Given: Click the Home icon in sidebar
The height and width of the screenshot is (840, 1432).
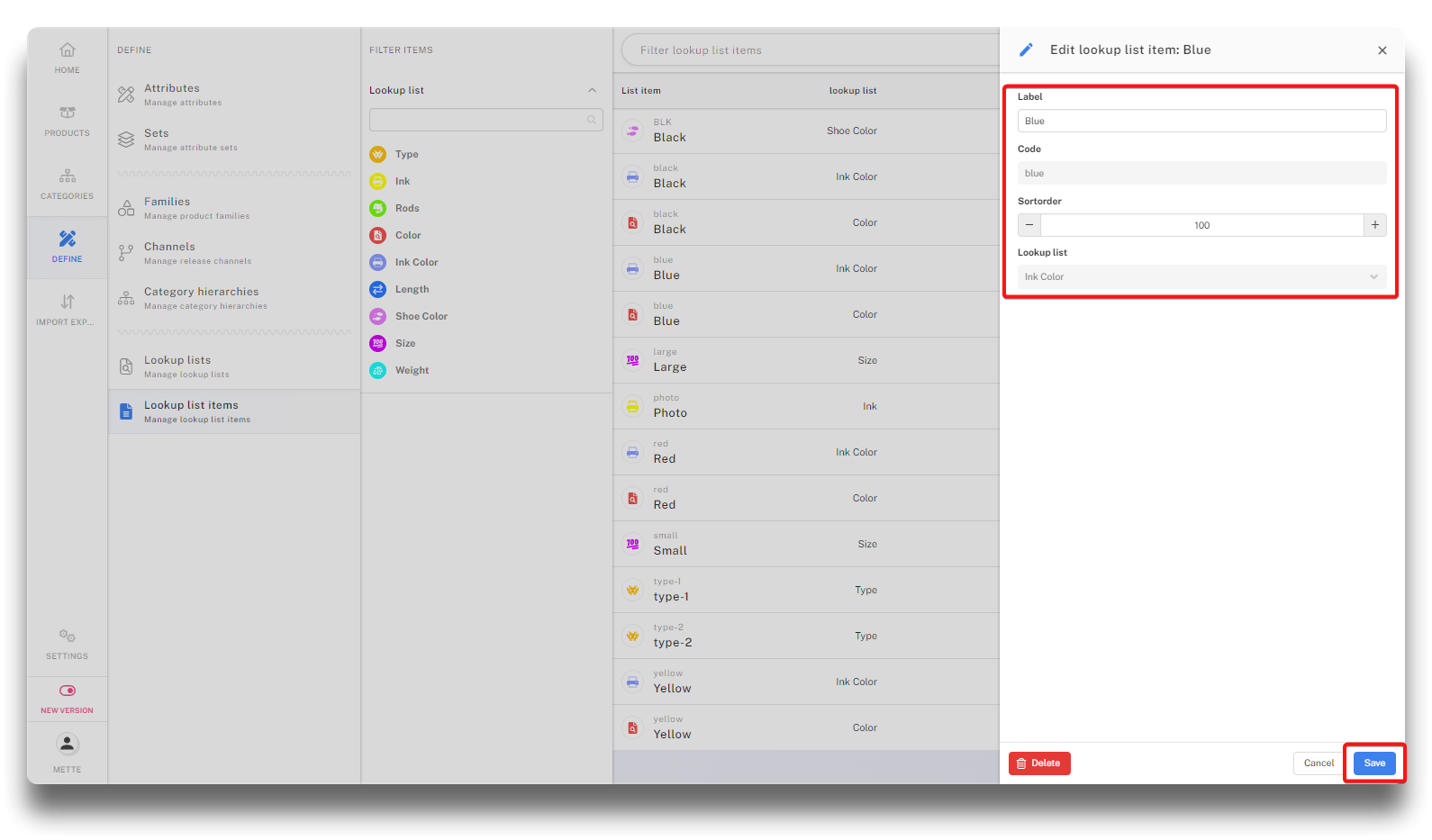Looking at the screenshot, I should [x=68, y=50].
